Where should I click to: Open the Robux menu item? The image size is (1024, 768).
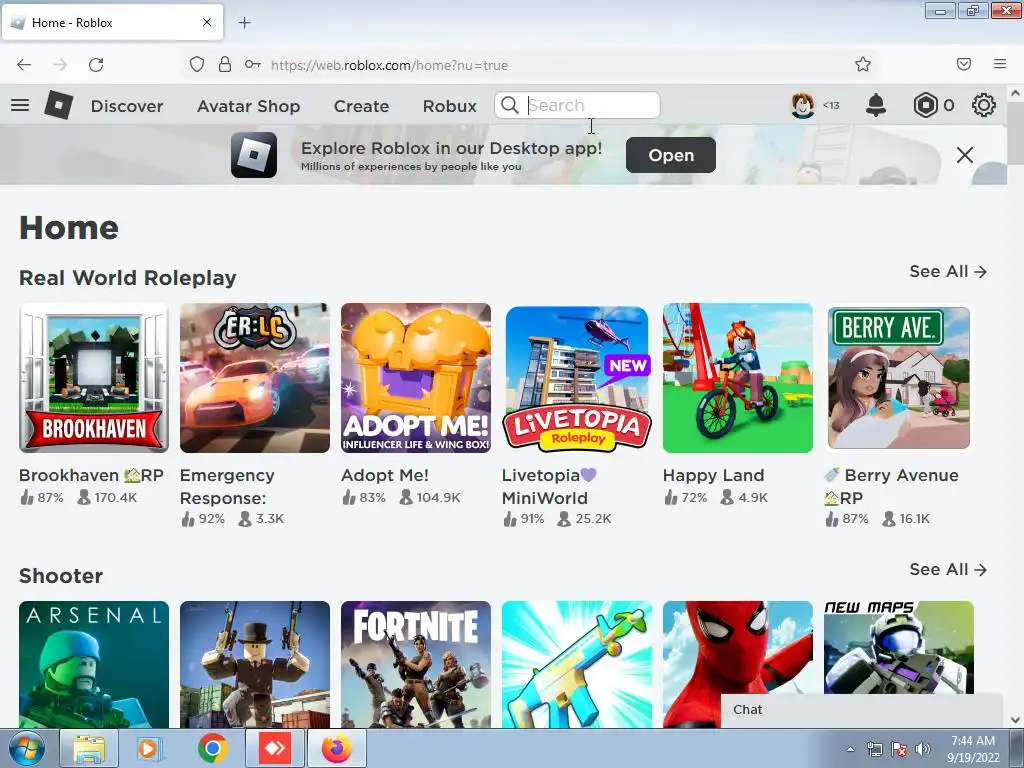coord(449,106)
